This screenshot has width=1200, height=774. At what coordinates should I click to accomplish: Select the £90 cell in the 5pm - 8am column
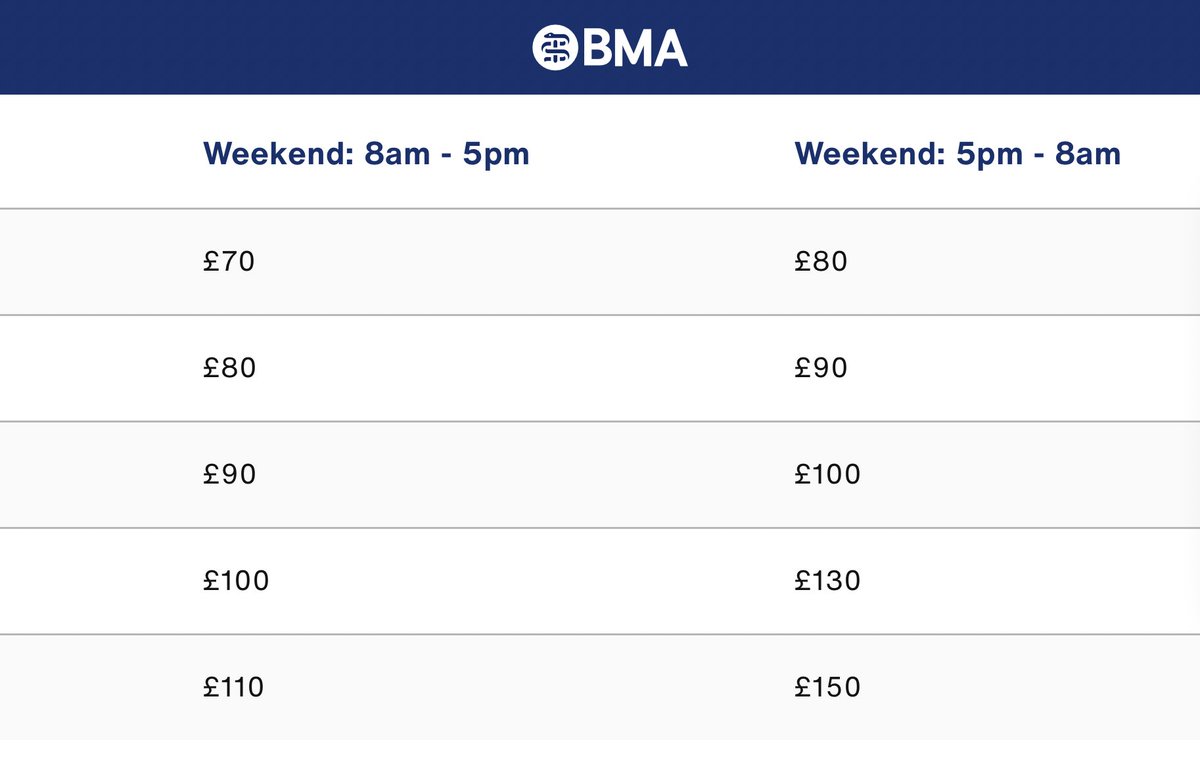tap(821, 368)
